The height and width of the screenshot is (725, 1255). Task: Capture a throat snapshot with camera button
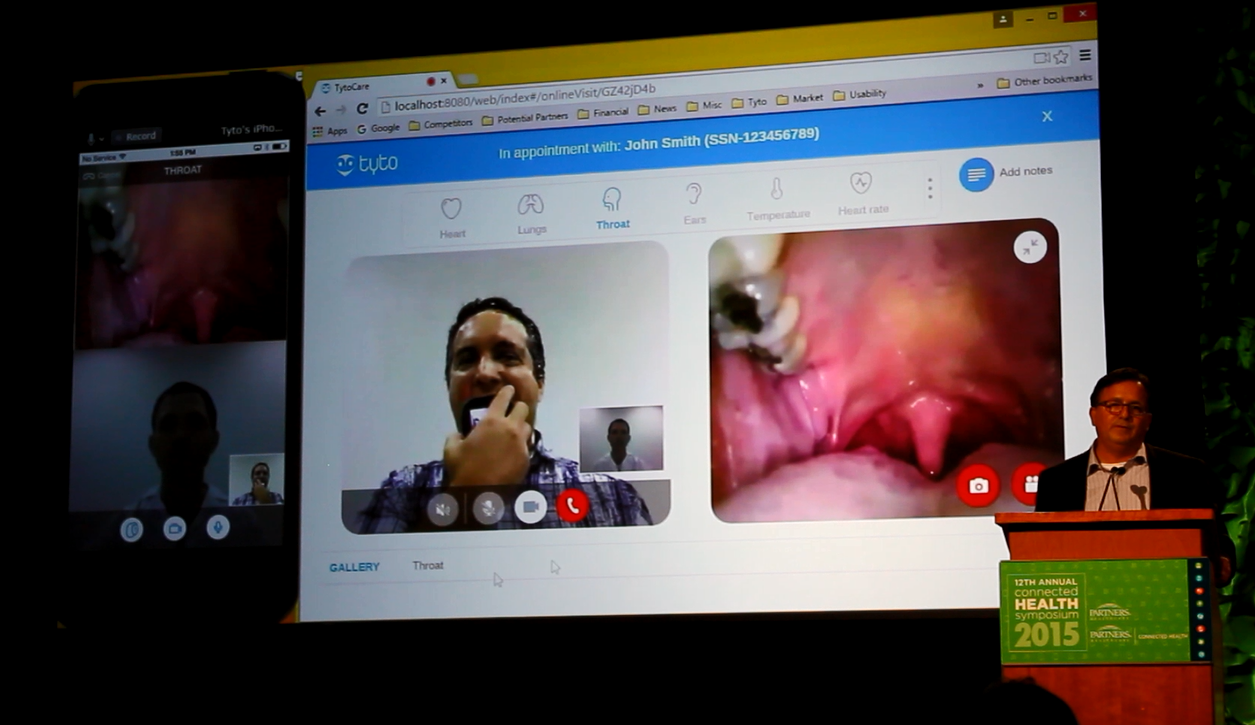pos(977,485)
